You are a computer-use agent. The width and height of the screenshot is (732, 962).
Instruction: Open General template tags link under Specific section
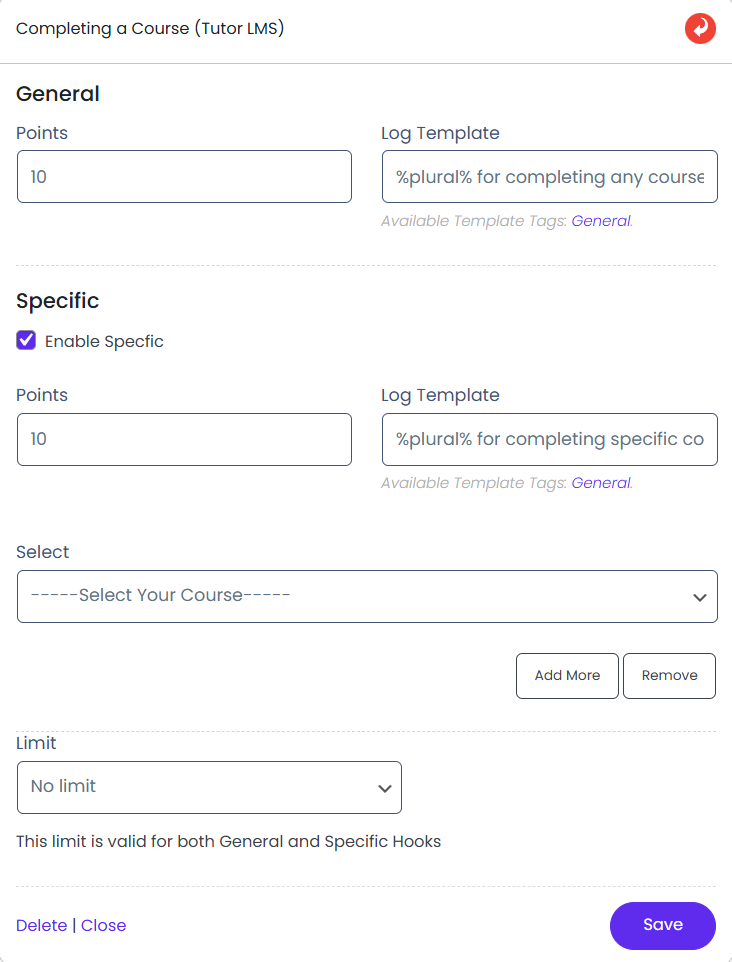tap(600, 483)
